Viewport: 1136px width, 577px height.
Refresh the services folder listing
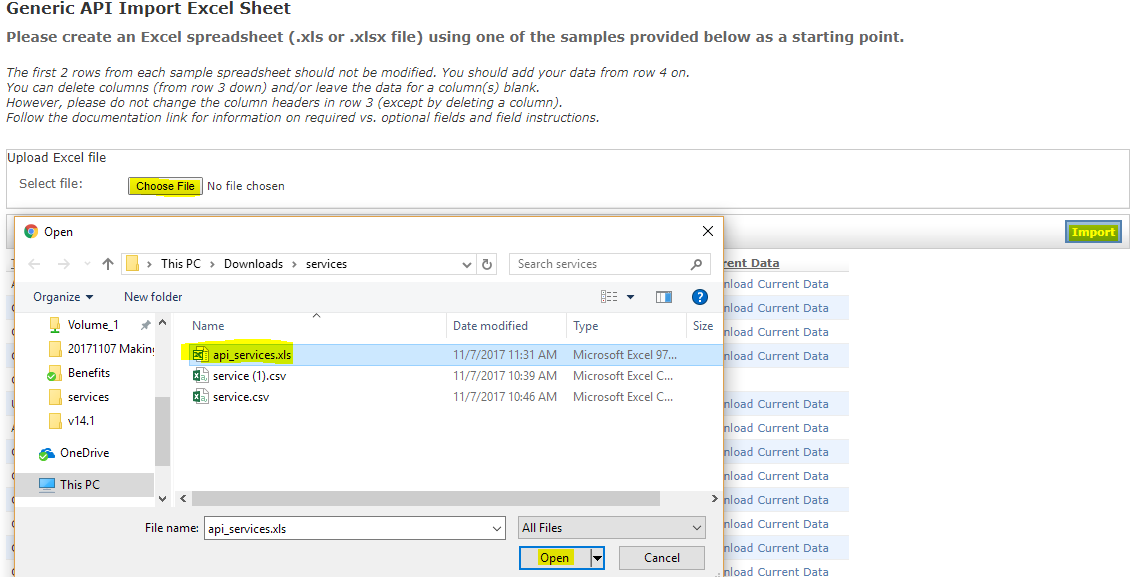(487, 264)
